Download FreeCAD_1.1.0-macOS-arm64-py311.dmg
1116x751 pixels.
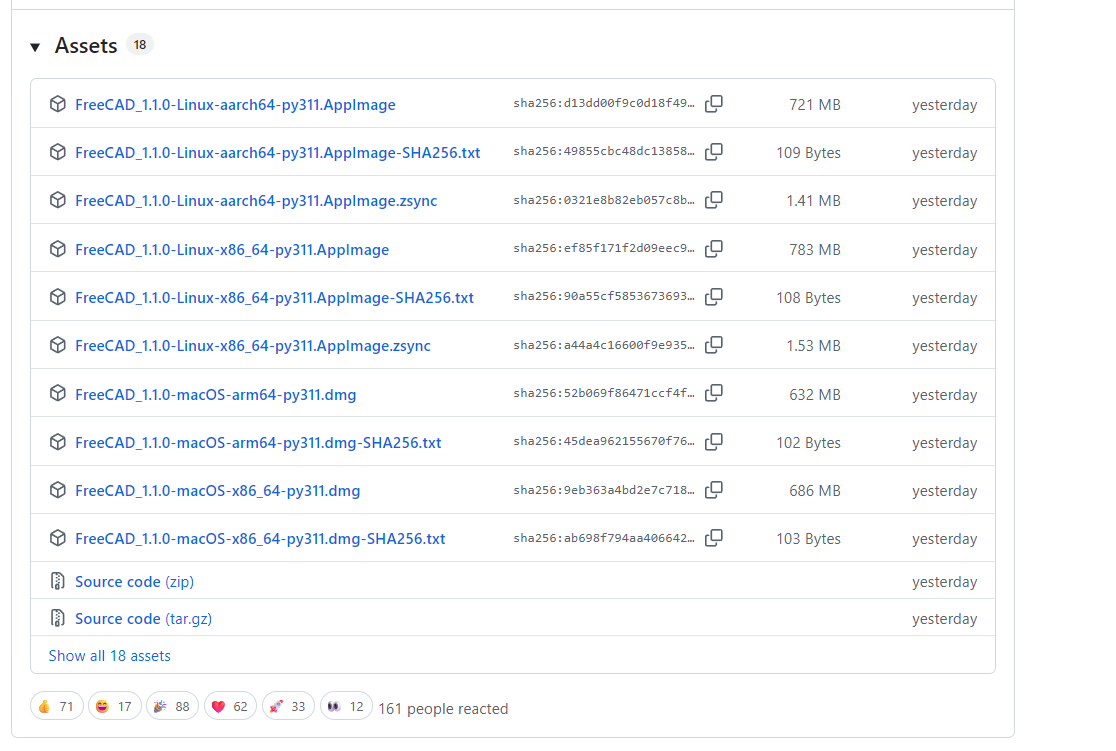(x=216, y=394)
